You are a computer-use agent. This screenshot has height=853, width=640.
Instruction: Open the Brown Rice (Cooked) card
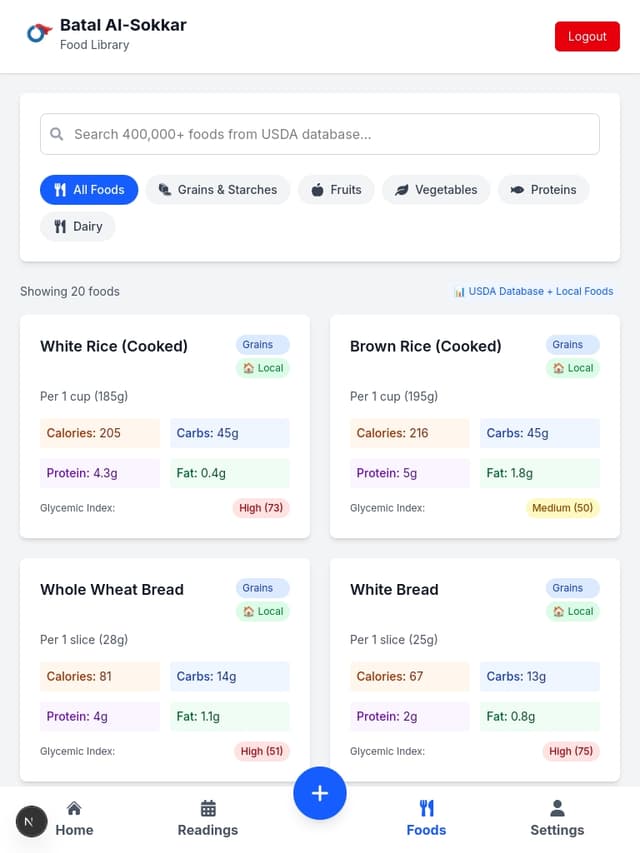click(x=475, y=426)
